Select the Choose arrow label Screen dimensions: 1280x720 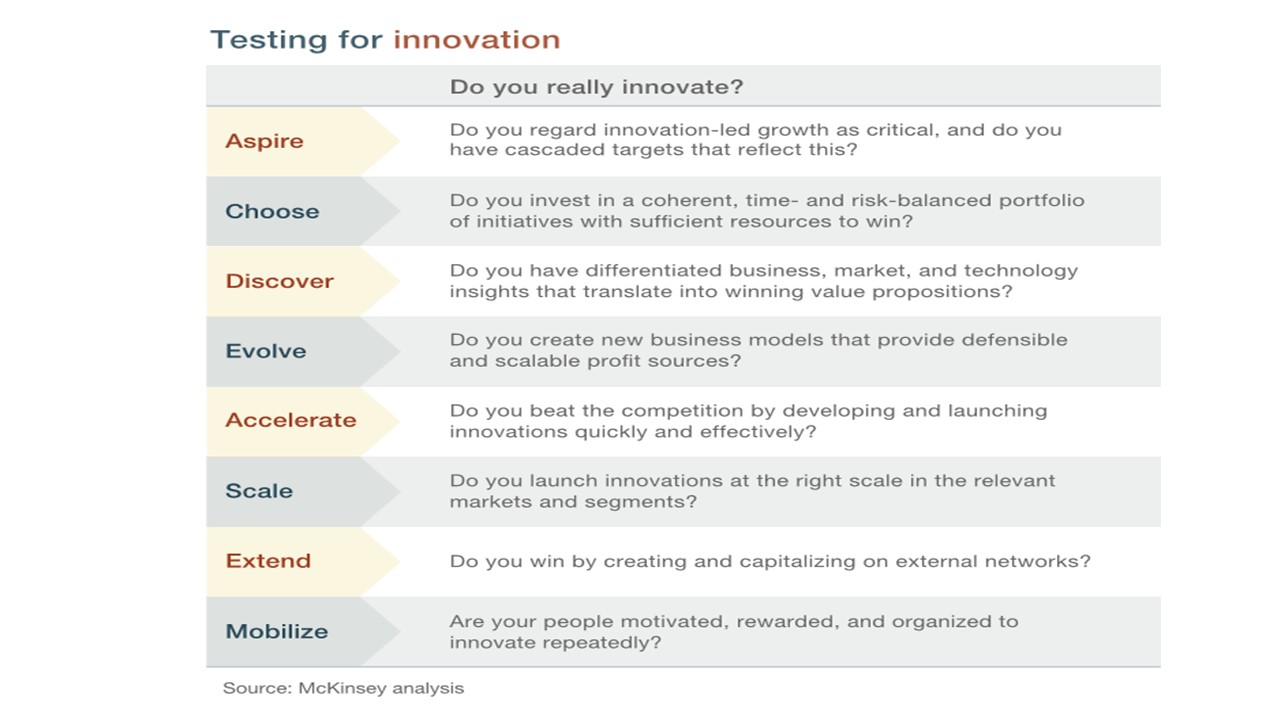pos(272,211)
